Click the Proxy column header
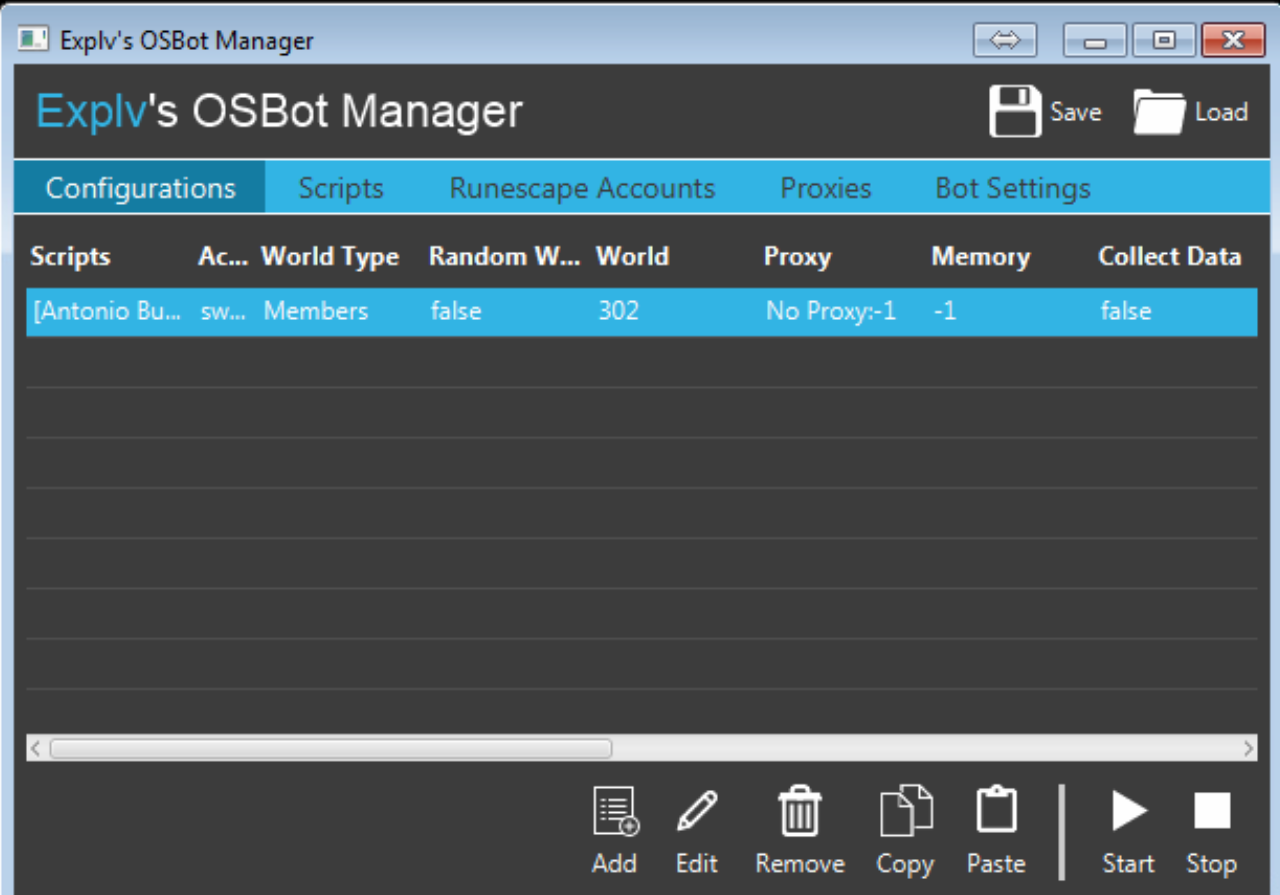This screenshot has height=895, width=1280. (797, 257)
